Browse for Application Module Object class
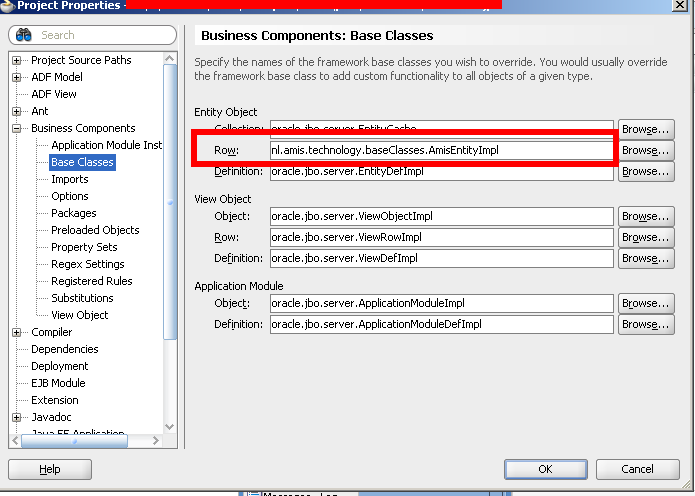The height and width of the screenshot is (496, 695). tap(646, 303)
